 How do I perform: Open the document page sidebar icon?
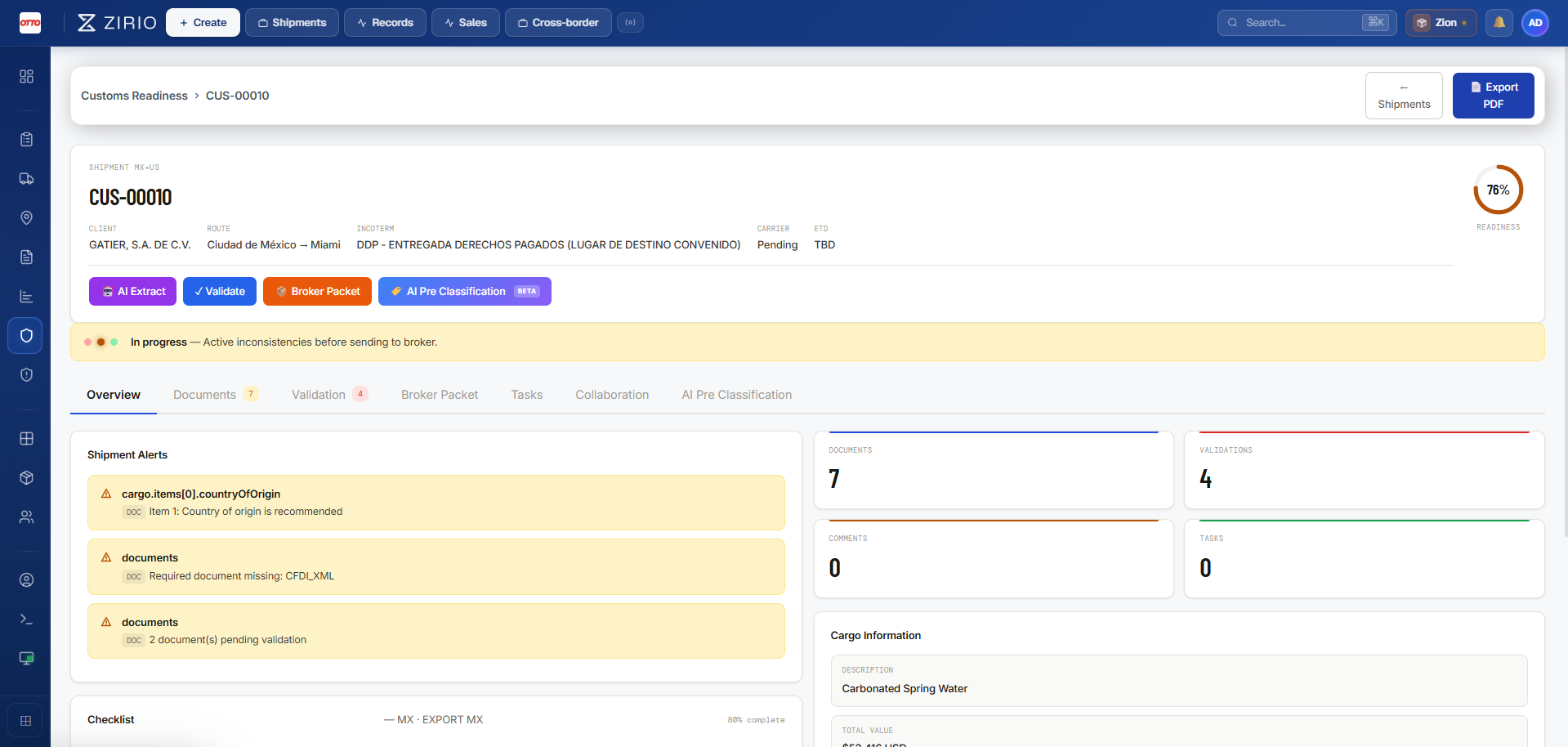[x=26, y=257]
